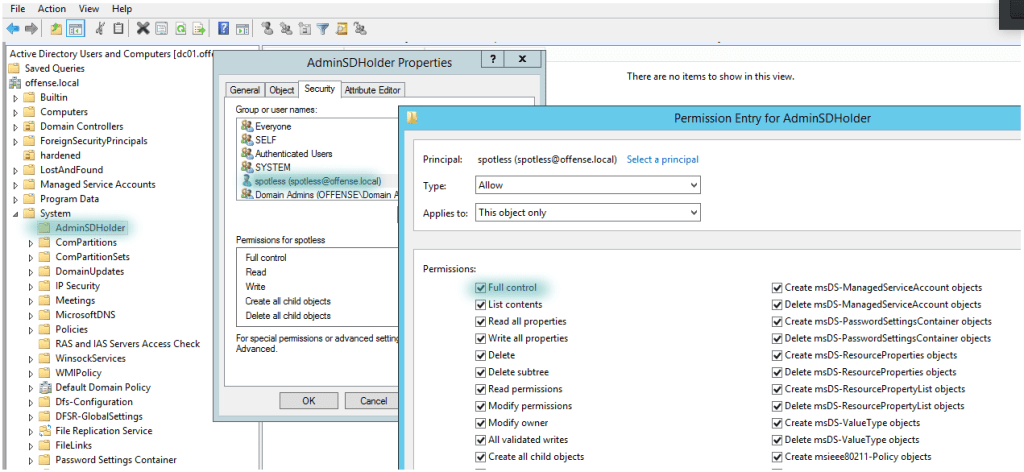1024x472 pixels.
Task: Open the Action menu
Action: pyautogui.click(x=52, y=9)
